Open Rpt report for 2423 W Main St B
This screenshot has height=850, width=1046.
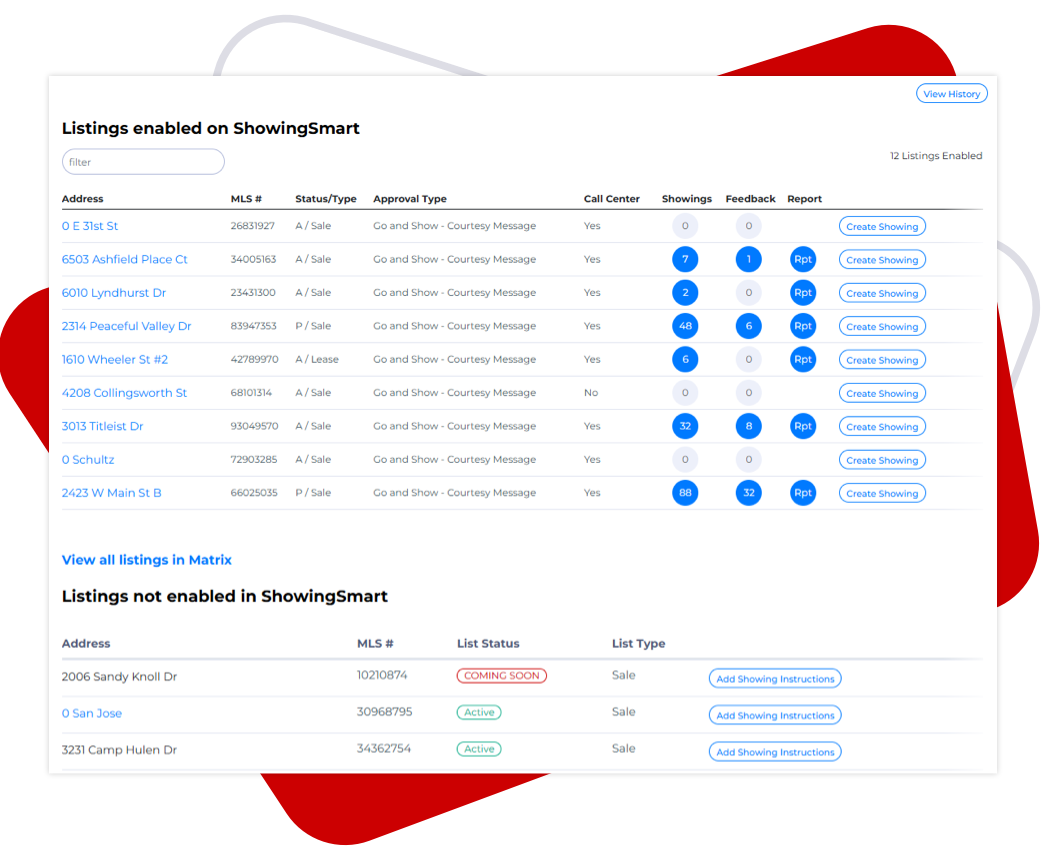803,493
